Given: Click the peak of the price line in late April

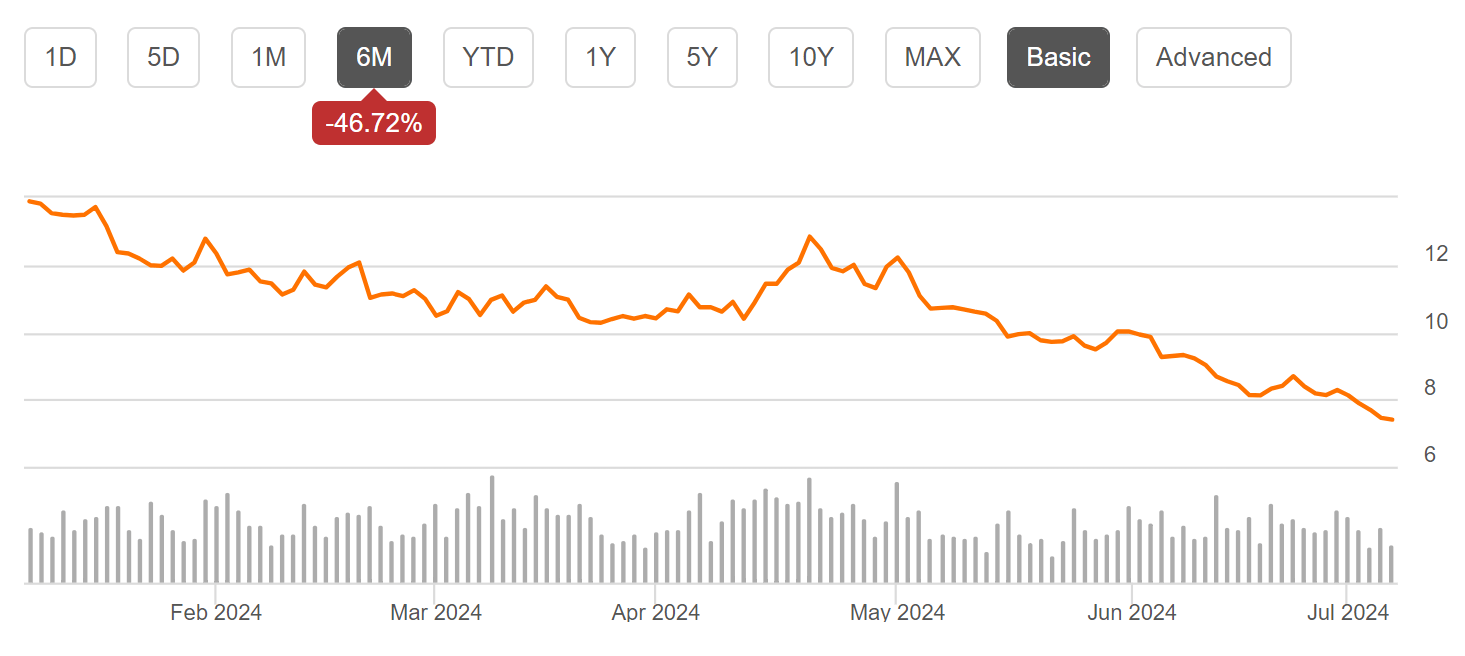Looking at the screenshot, I should click(x=810, y=234).
